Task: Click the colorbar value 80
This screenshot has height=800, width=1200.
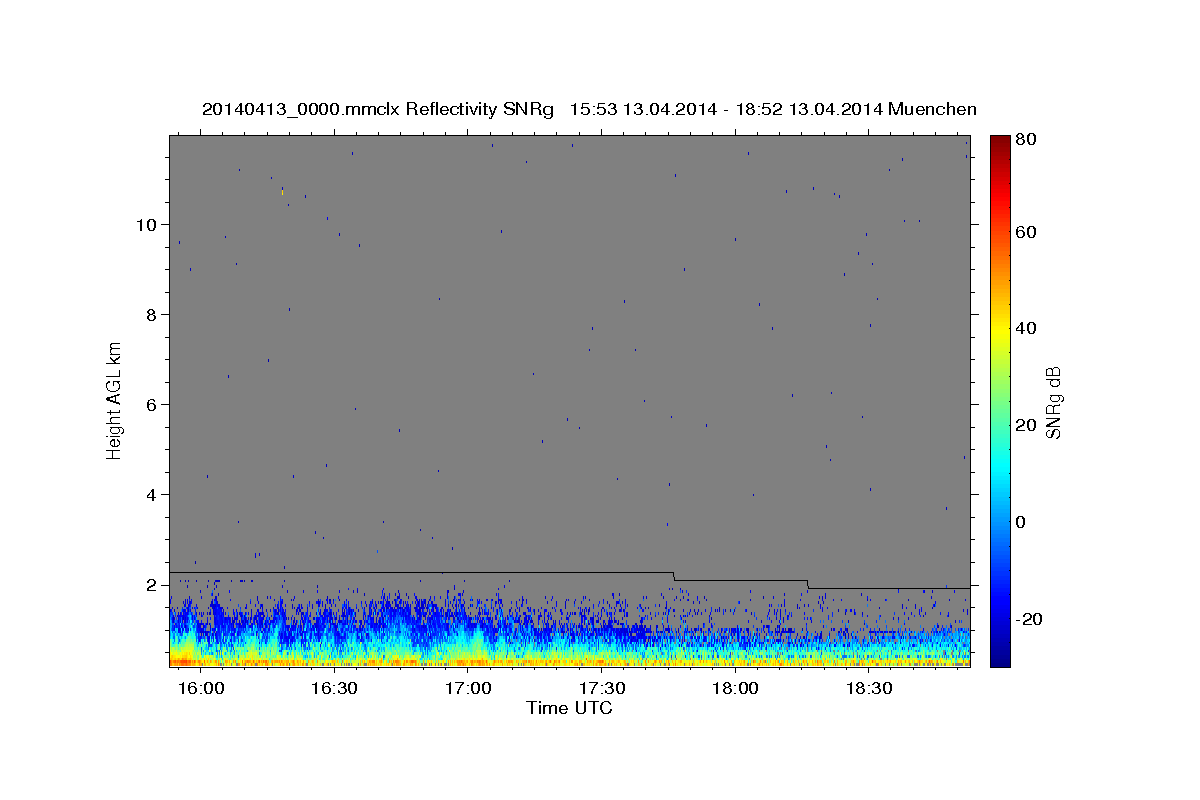Action: pos(1026,141)
